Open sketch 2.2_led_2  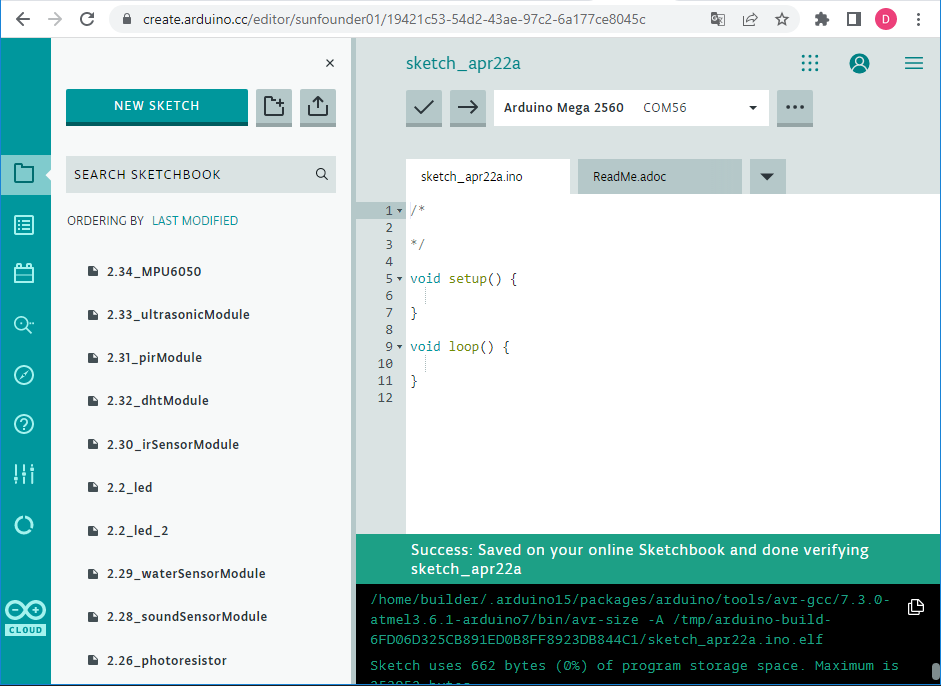click(x=137, y=531)
